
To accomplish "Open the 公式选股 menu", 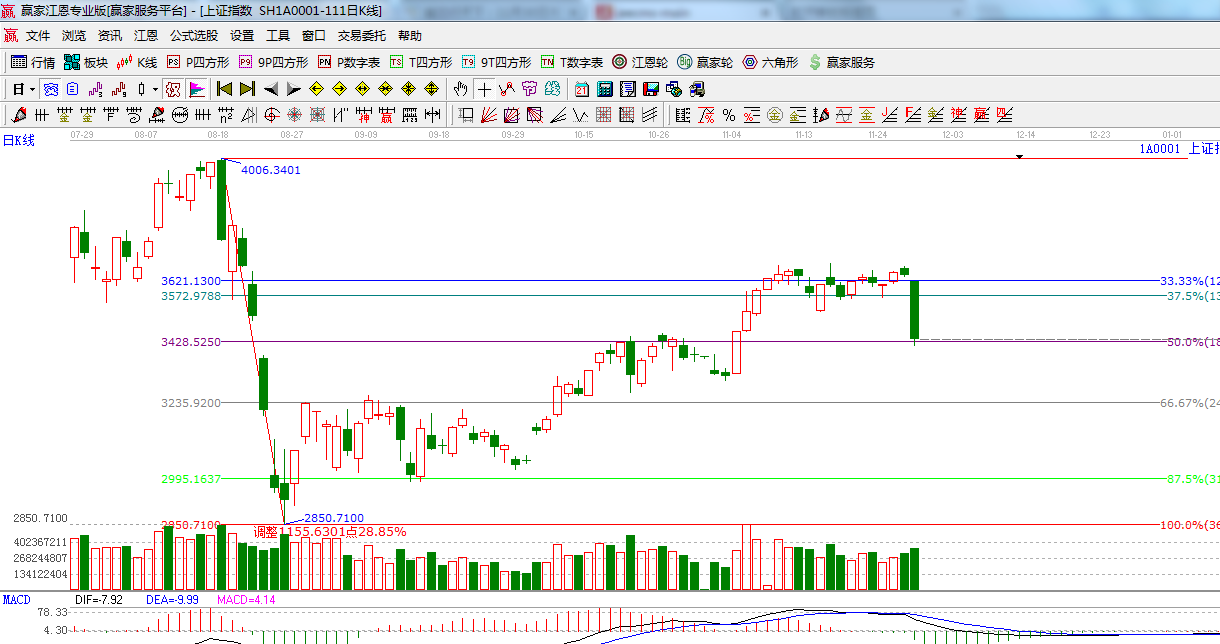I will pos(193,35).
